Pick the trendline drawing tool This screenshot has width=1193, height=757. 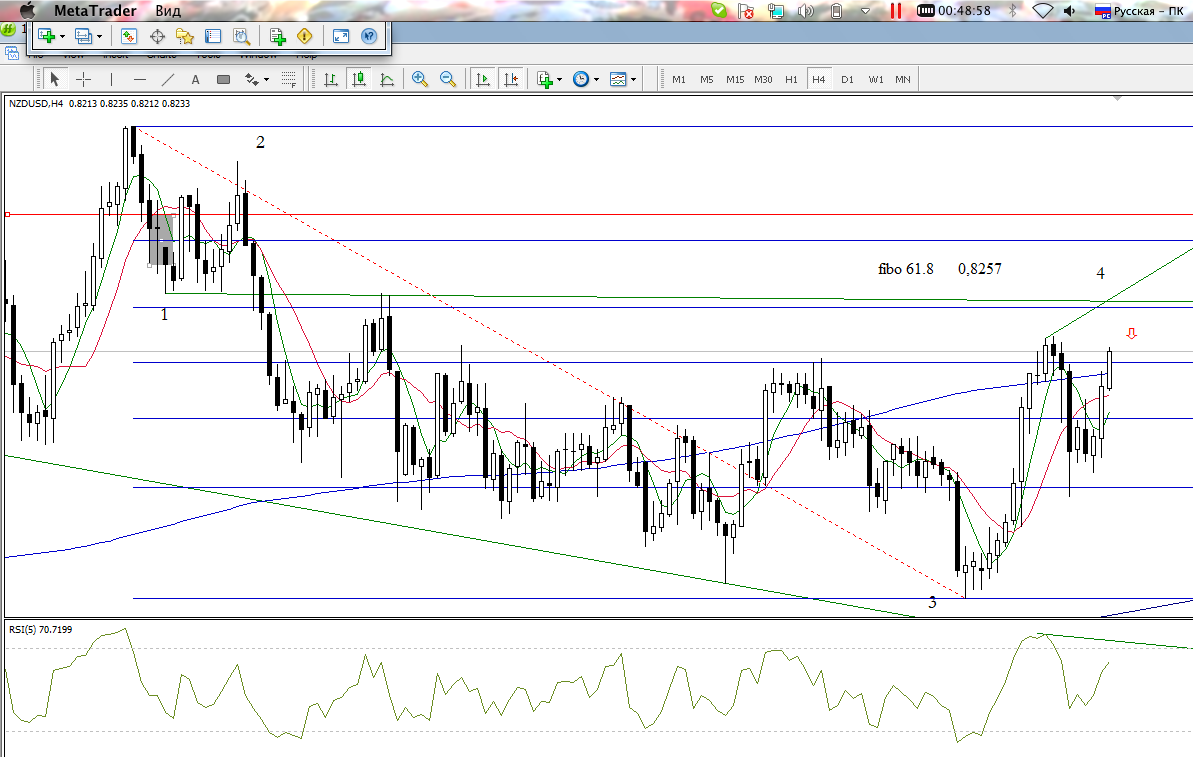(x=168, y=79)
